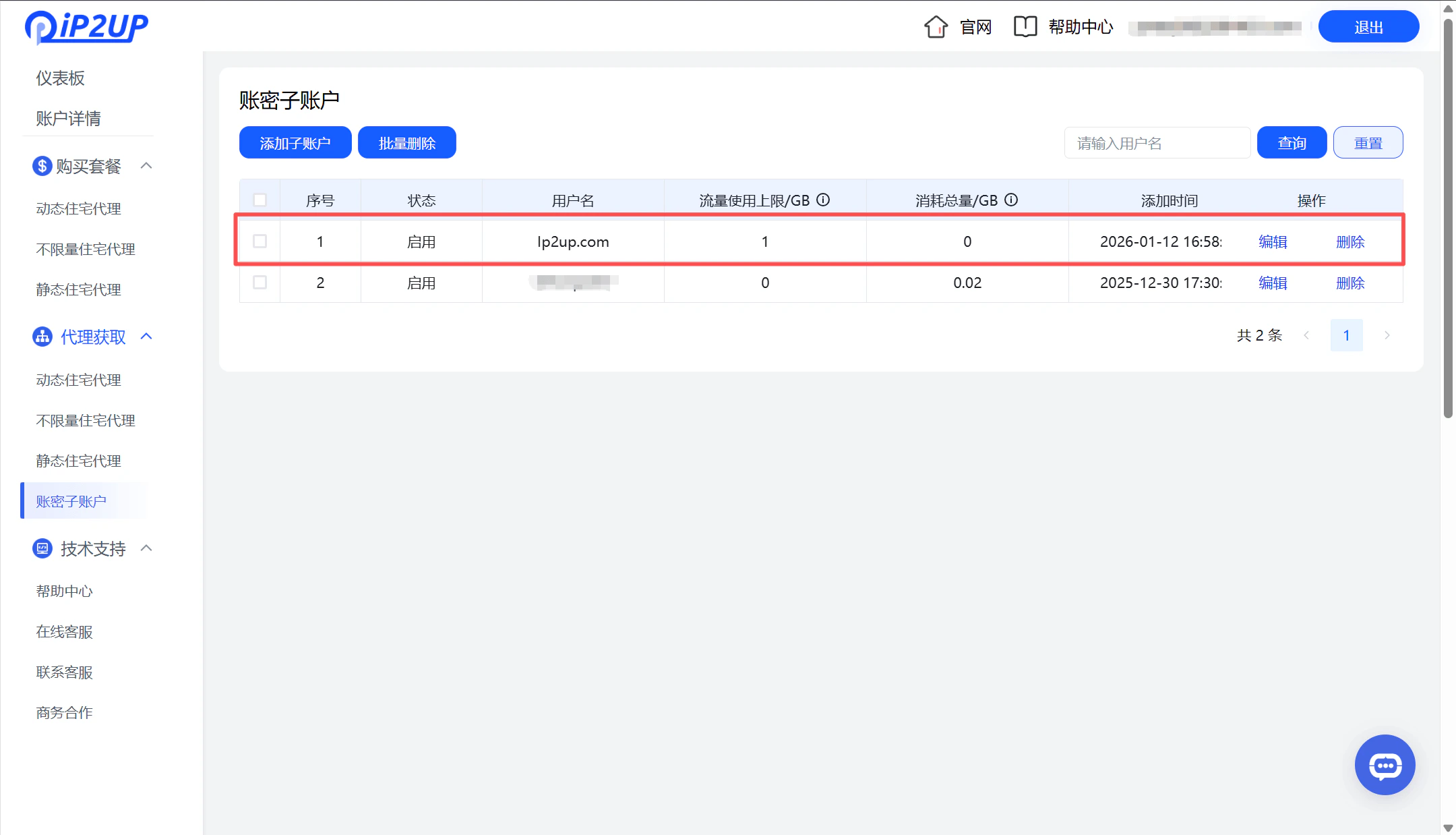This screenshot has height=835, width=1456.
Task: Collapse the 购买套餐 section
Action: coord(147,166)
